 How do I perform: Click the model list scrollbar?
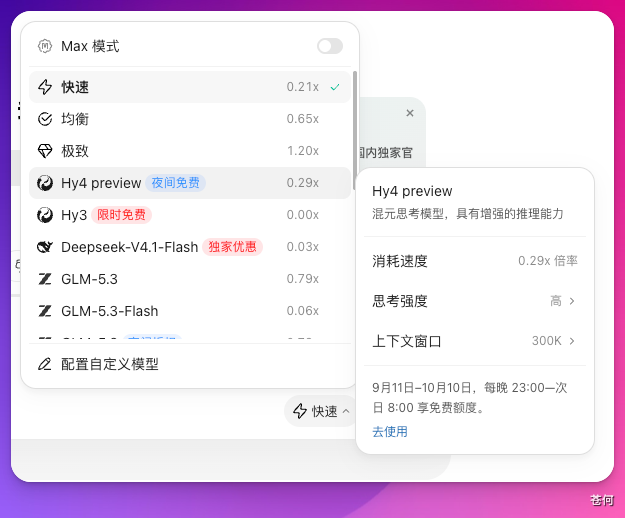click(x=354, y=130)
